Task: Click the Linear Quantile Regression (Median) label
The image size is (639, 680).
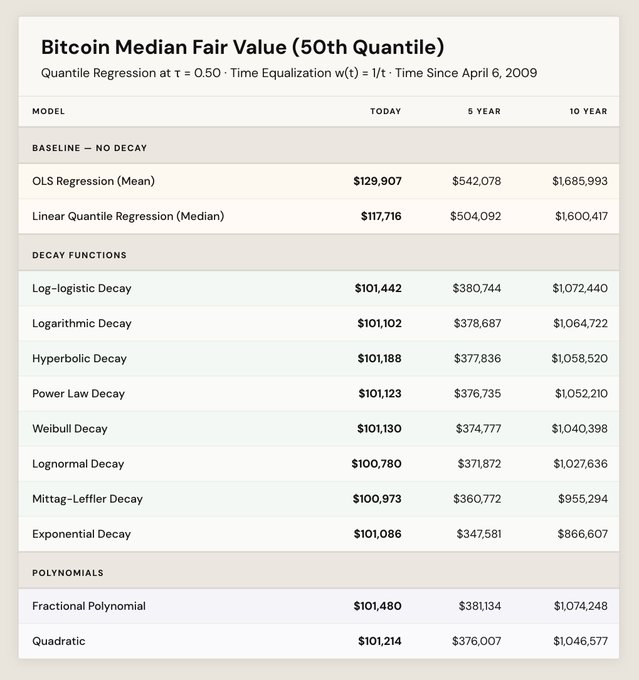Action: point(128,216)
